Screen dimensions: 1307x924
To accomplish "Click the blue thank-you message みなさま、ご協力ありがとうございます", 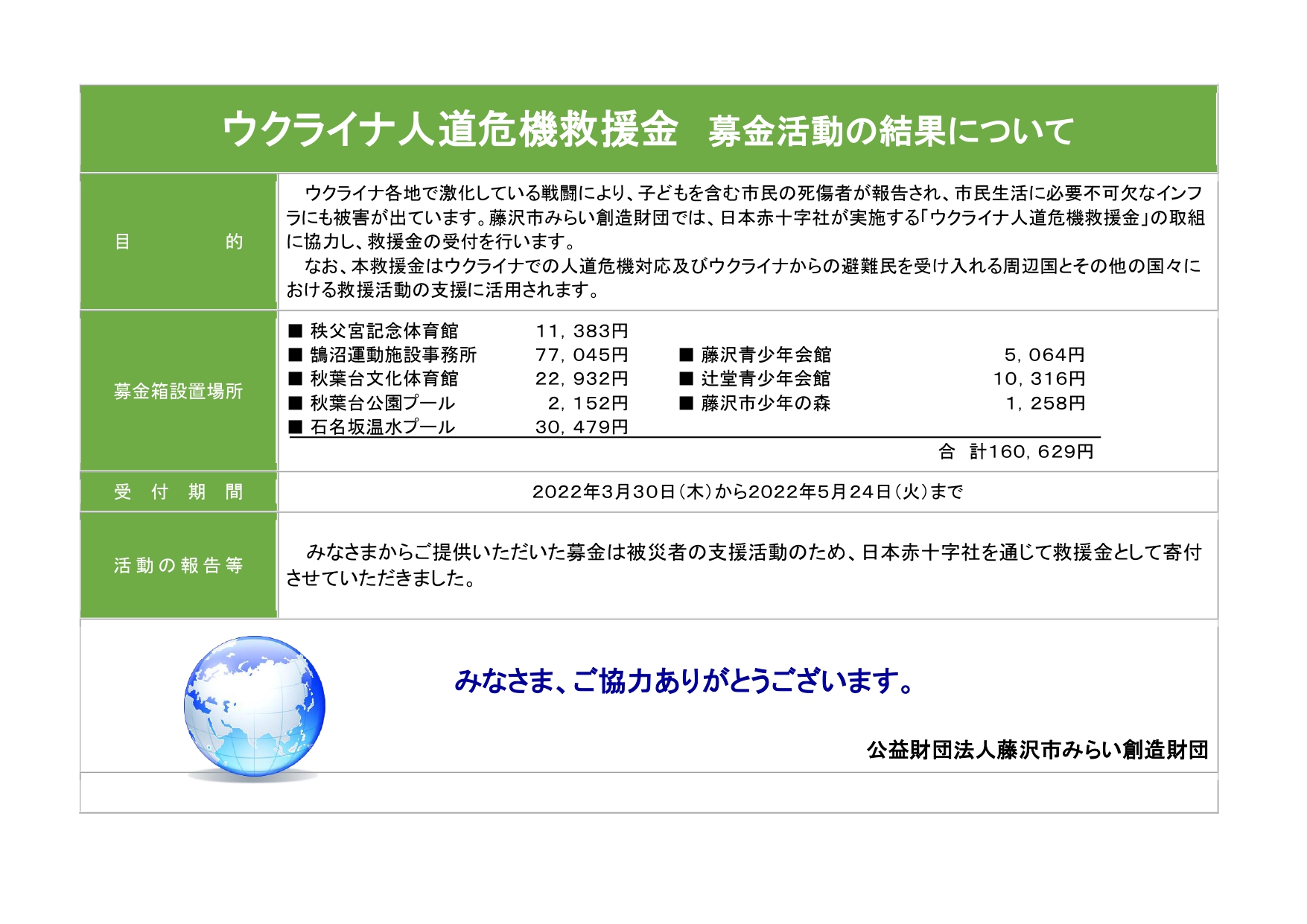I will coord(684,681).
